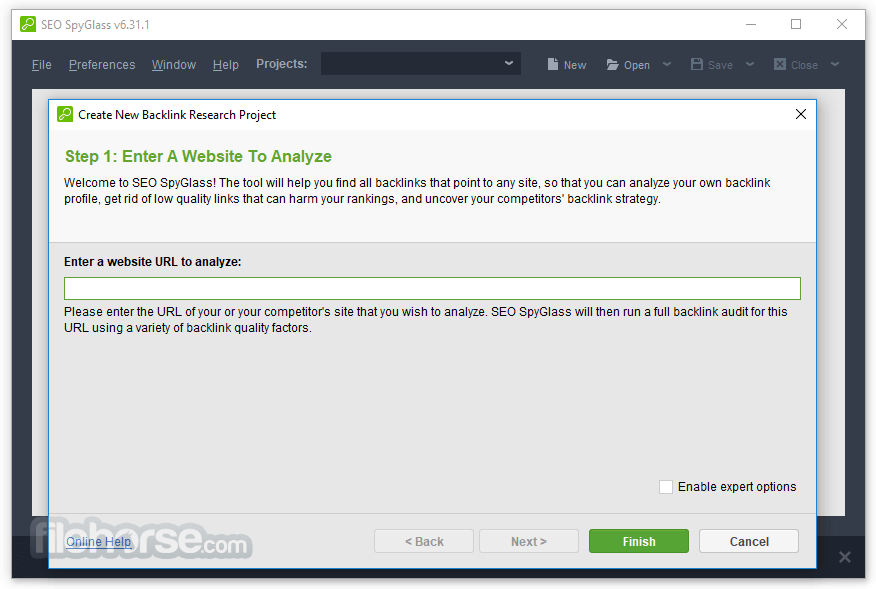
Task: Open the Help menu
Action: (226, 65)
